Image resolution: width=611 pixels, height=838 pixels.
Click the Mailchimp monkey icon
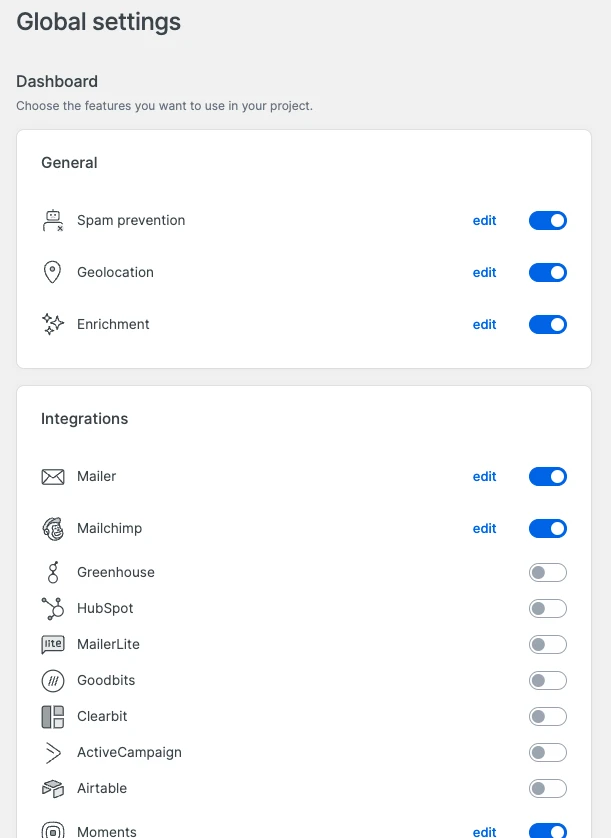point(53,528)
